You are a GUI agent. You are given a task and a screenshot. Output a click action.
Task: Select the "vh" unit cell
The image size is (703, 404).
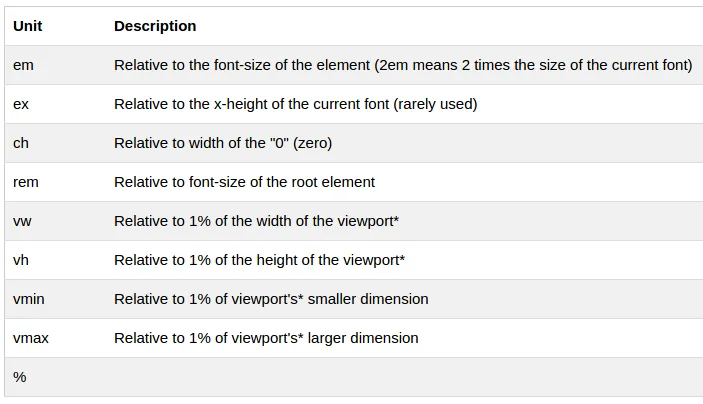click(x=21, y=260)
